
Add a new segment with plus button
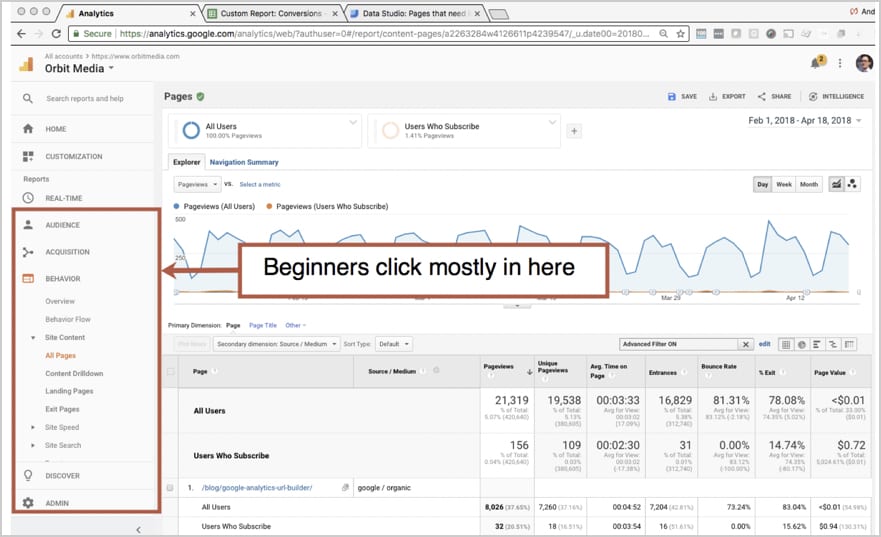click(x=574, y=131)
